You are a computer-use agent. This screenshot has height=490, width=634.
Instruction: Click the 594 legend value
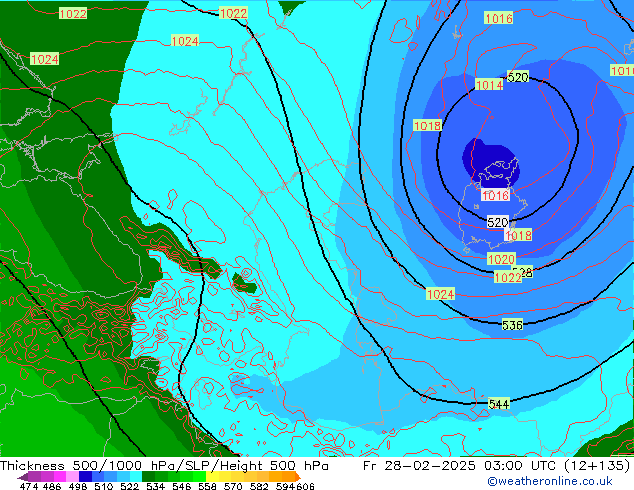[x=285, y=486]
